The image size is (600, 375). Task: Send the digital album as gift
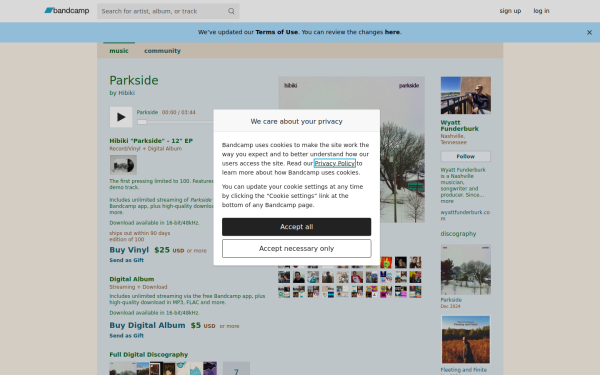pyautogui.click(x=127, y=336)
